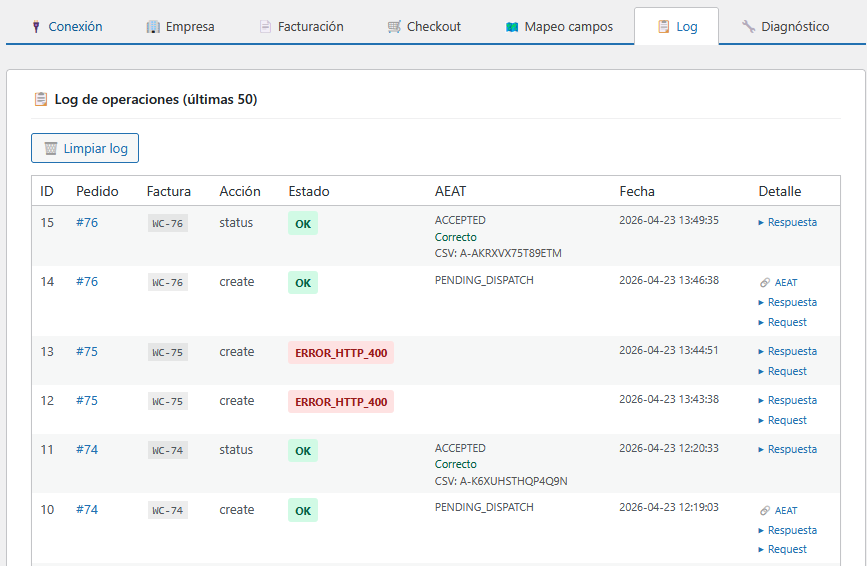Expand Request for log entry 14
The height and width of the screenshot is (566, 867).
coord(787,322)
